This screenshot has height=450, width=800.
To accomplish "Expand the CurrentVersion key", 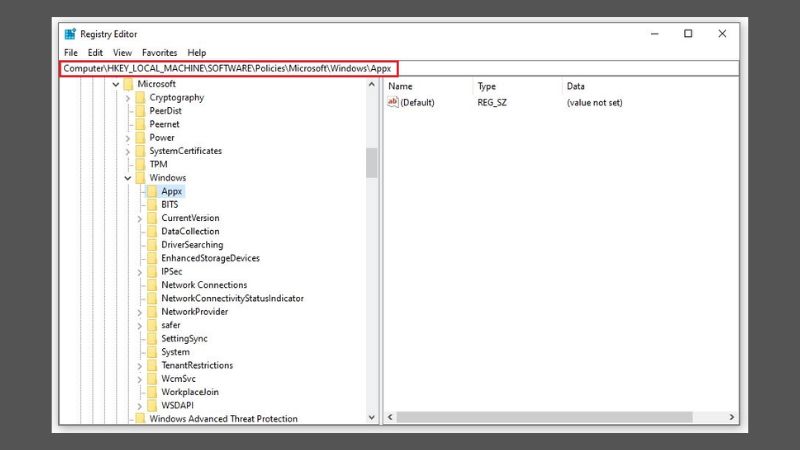I will [139, 218].
